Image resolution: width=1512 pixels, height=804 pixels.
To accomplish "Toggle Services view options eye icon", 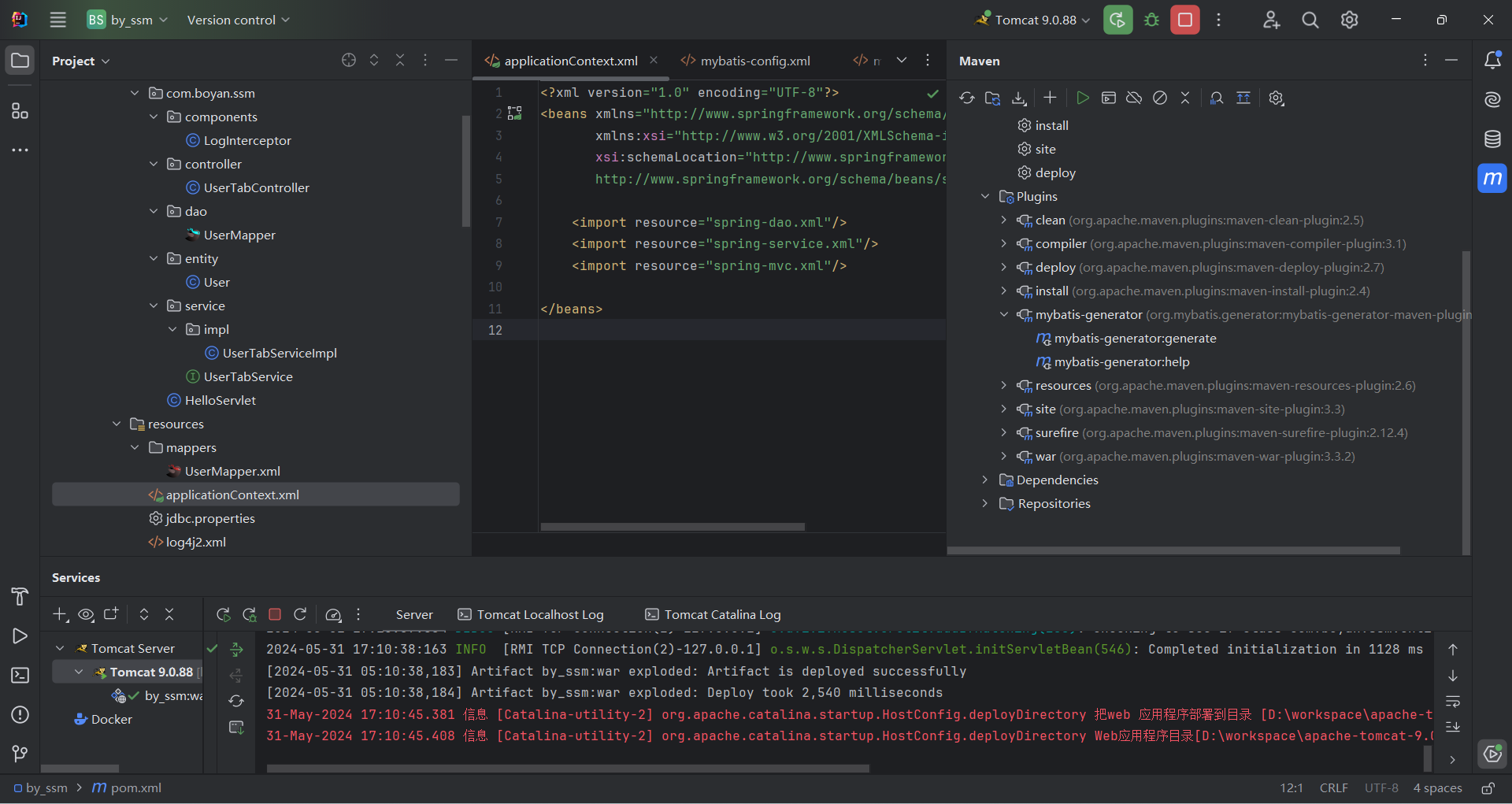I will (x=86, y=614).
